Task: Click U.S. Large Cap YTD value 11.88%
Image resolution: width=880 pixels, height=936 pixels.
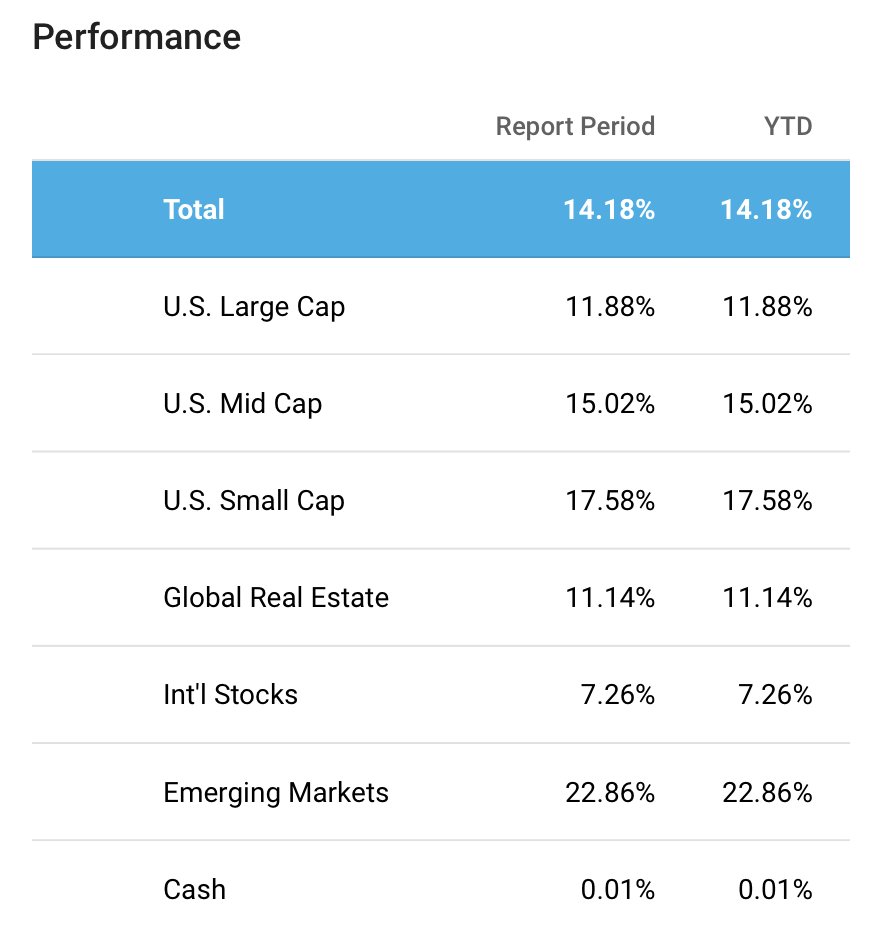Action: (767, 307)
